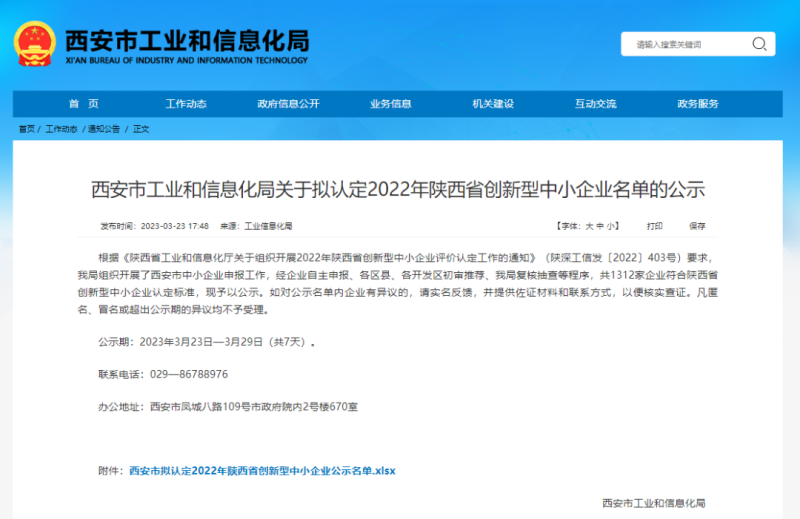
Task: Open 政务服务 from the nav bar
Action: (698, 104)
